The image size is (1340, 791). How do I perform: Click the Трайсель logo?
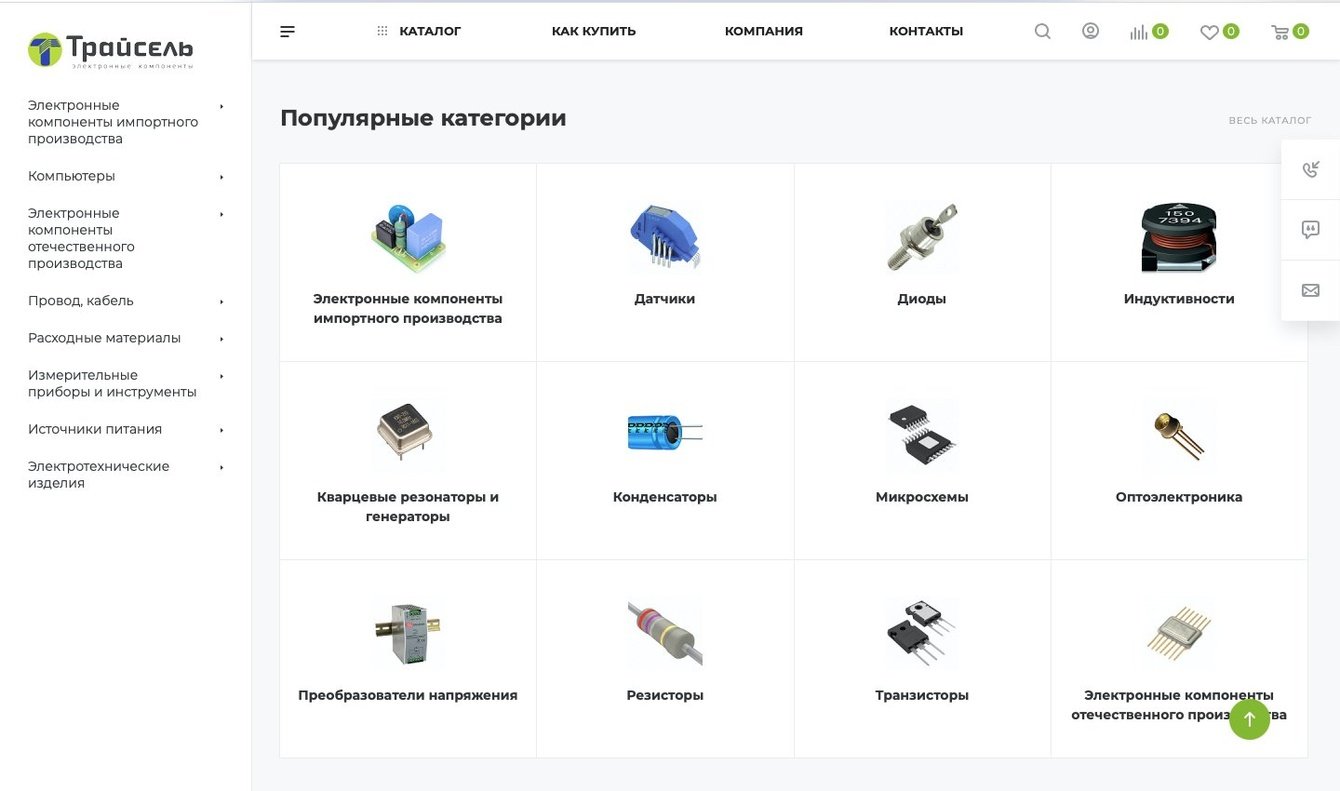point(110,50)
